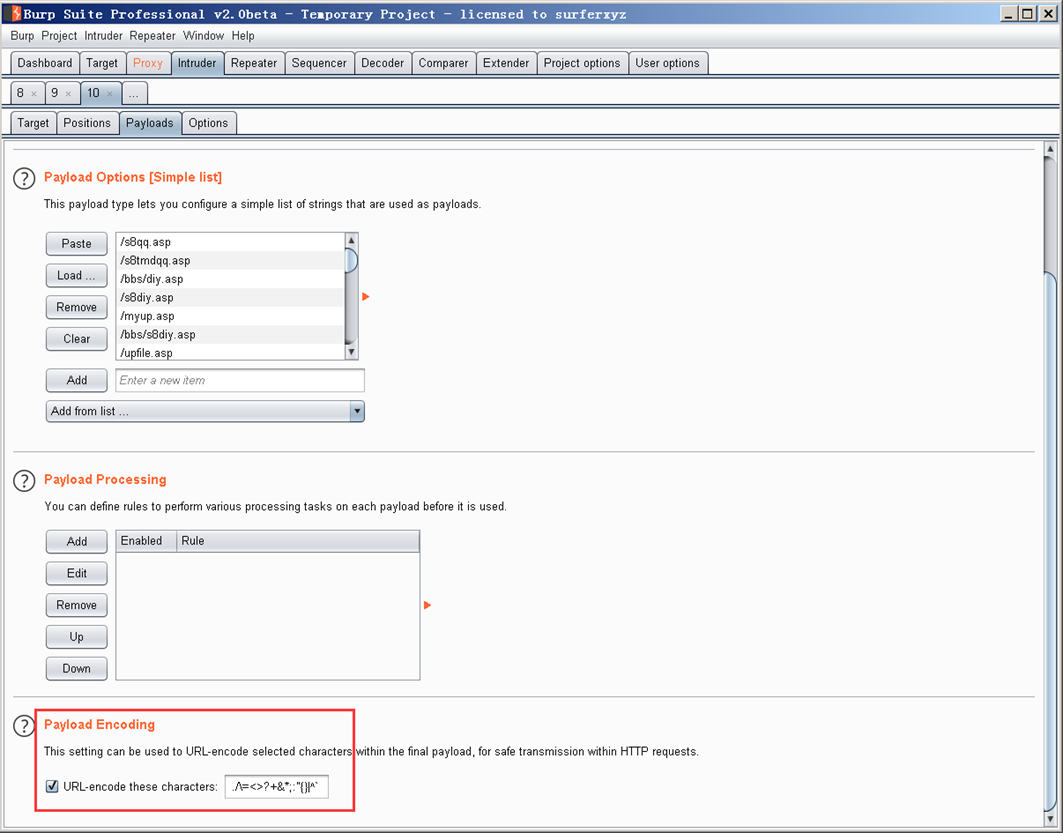Open the Repeater menu
1063x833 pixels.
click(153, 36)
